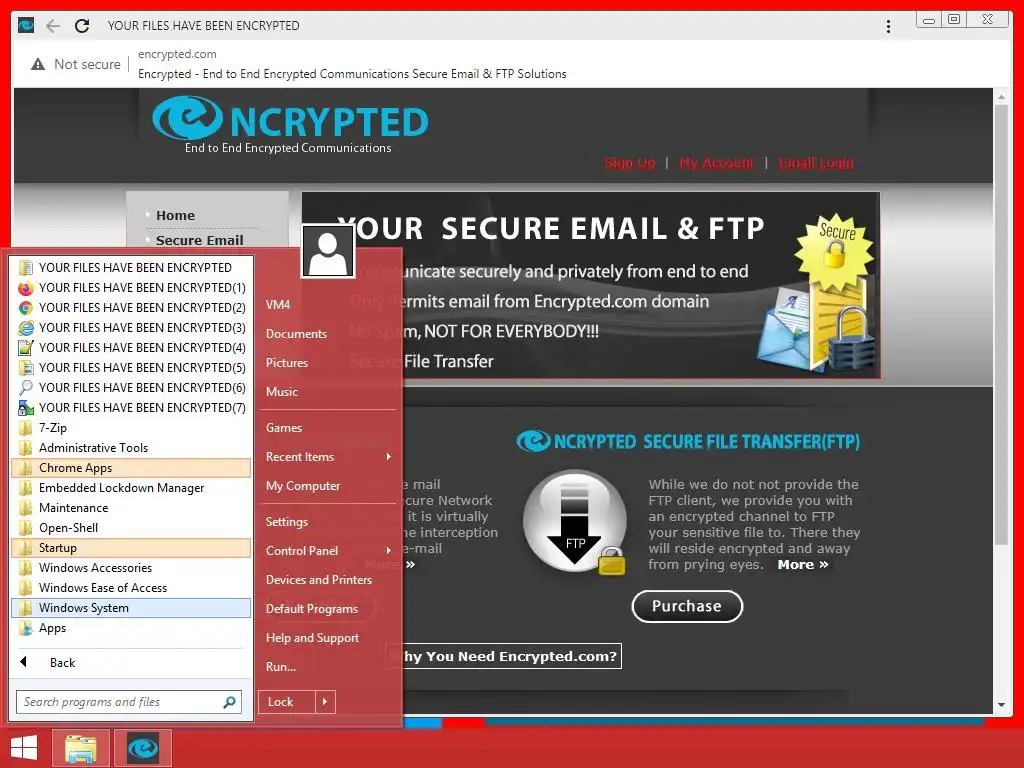
Task: Click the Not secure warning icon
Action: [38, 64]
